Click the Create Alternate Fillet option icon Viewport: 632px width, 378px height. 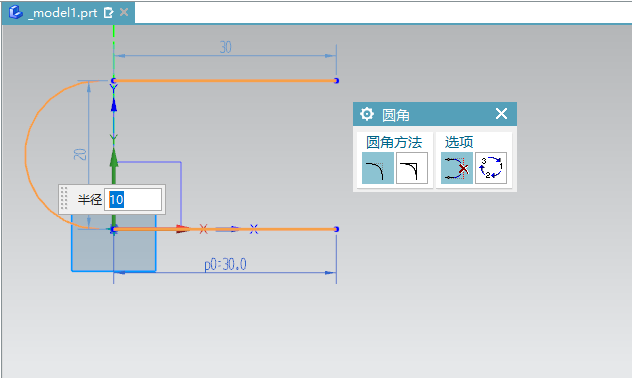click(491, 168)
